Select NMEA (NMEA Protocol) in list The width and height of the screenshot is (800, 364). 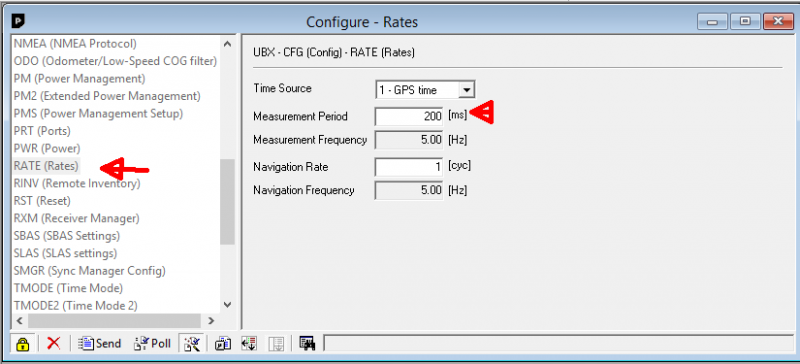tap(75, 43)
